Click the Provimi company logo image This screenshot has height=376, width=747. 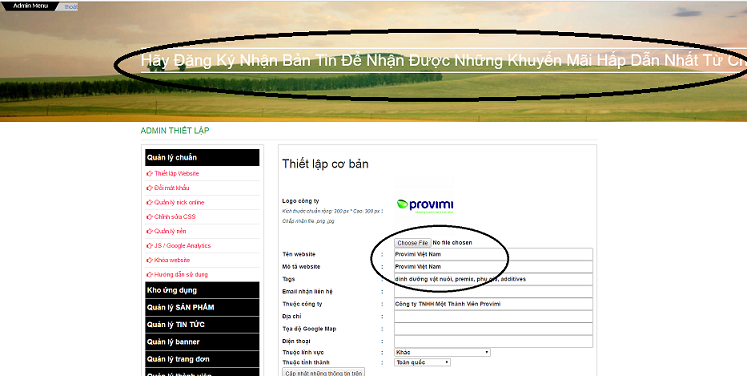424,206
